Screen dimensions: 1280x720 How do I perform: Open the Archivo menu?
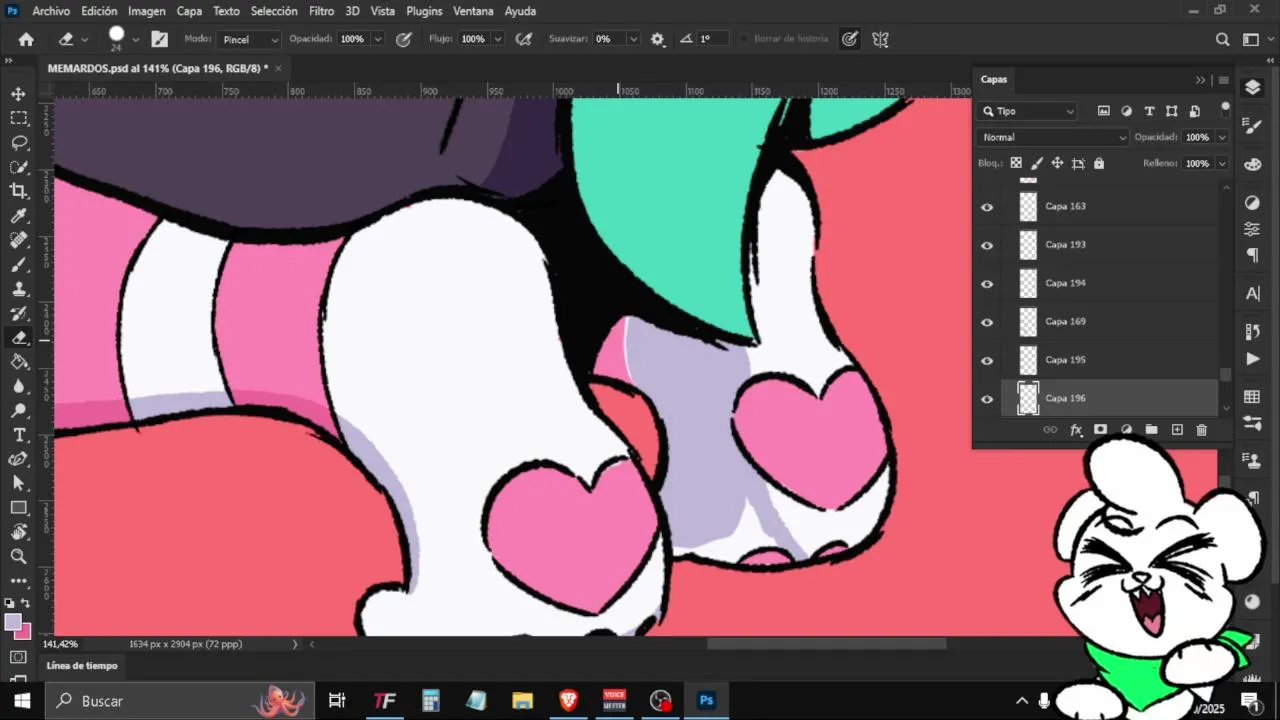coord(51,11)
